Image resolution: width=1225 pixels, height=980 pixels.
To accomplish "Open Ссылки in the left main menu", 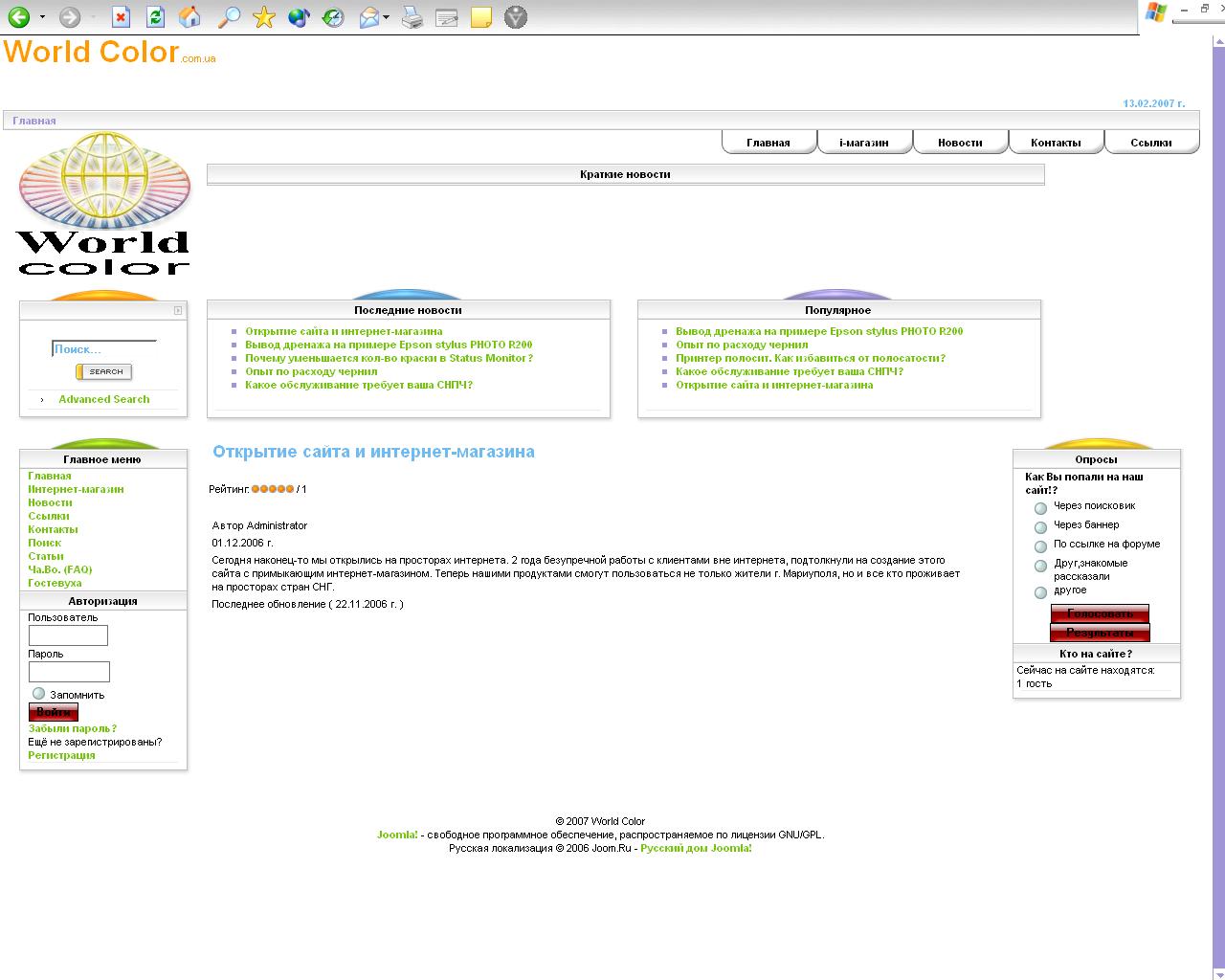I will 49,516.
